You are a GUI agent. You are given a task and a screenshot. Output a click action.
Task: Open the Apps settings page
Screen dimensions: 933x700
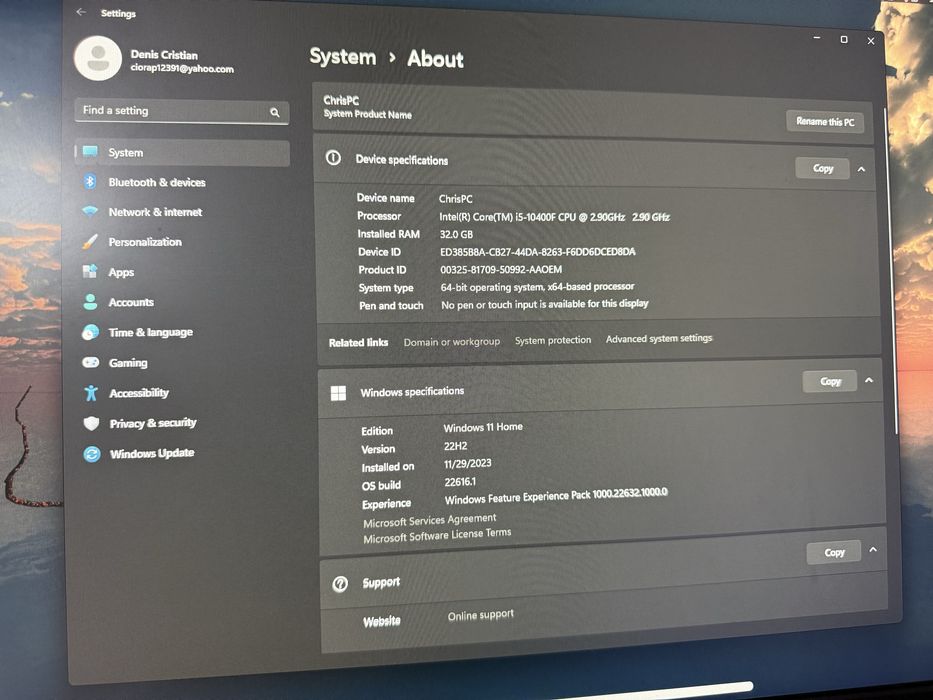click(121, 272)
